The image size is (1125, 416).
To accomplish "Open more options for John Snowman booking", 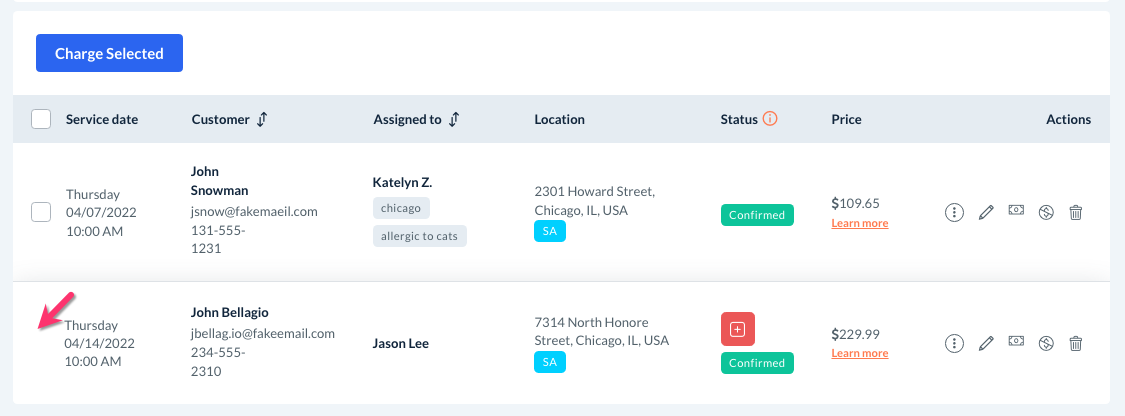I will point(955,212).
